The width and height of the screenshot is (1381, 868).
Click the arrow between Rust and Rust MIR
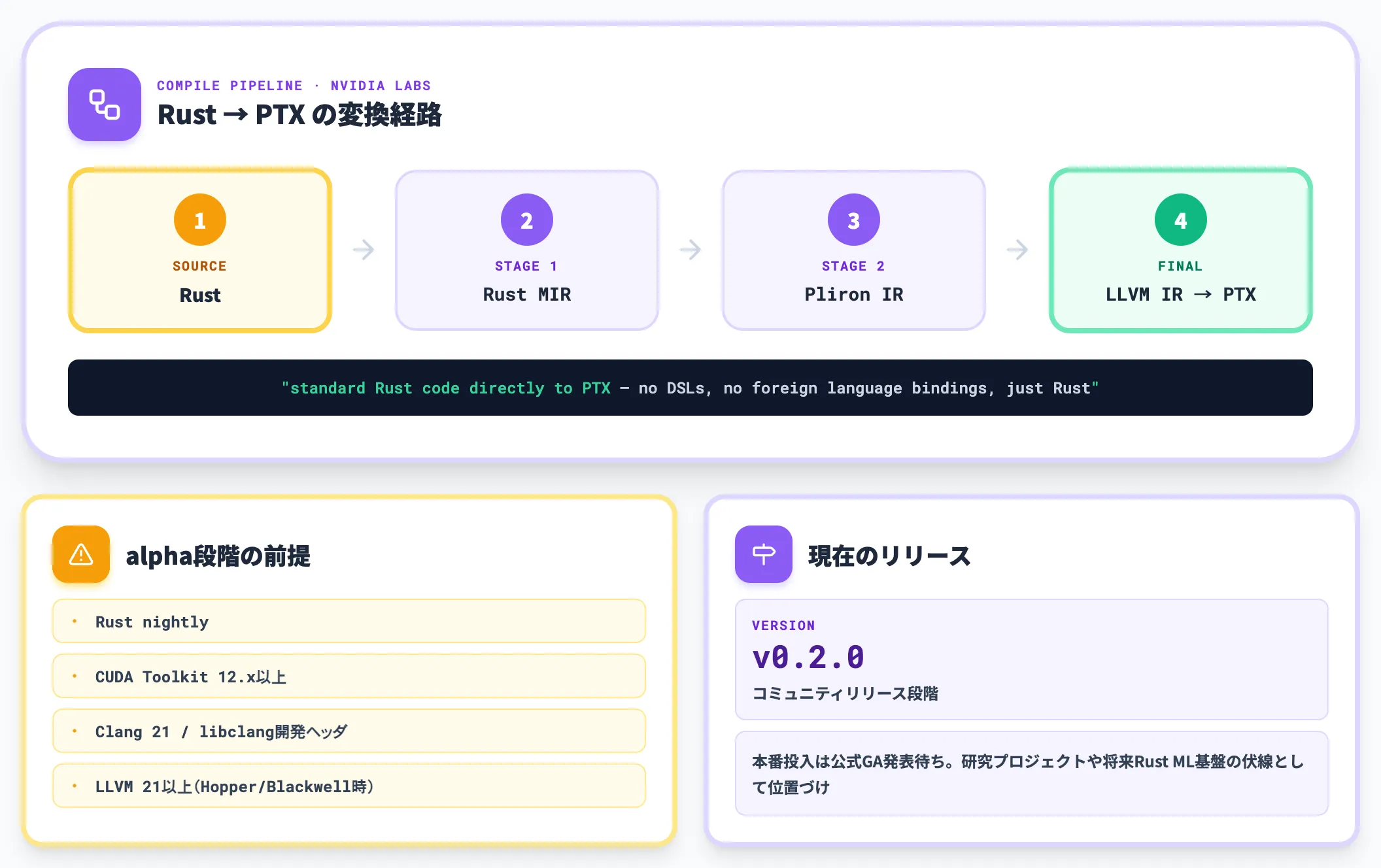click(364, 250)
